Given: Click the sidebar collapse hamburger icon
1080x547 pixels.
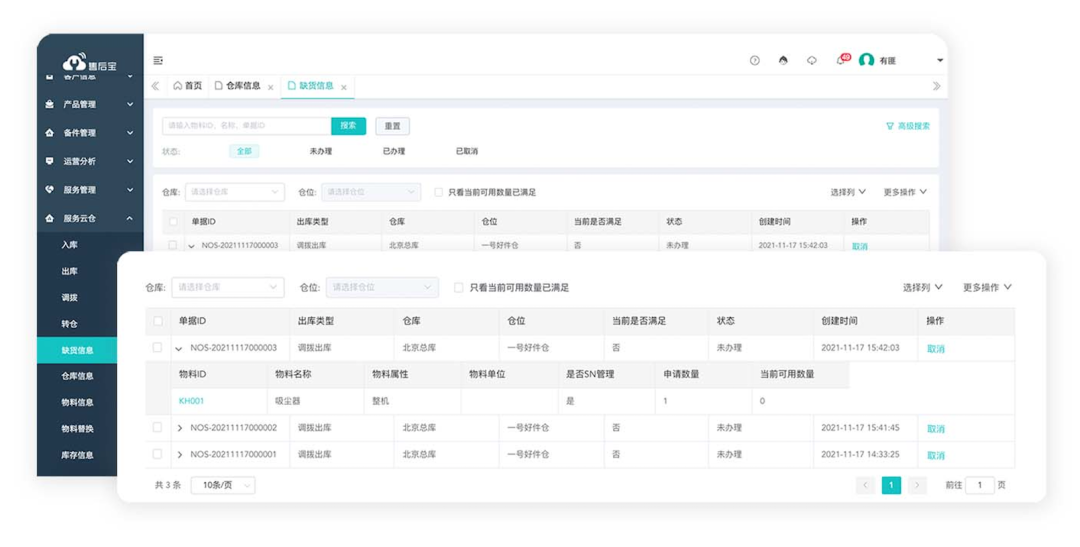Looking at the screenshot, I should tap(158, 61).
